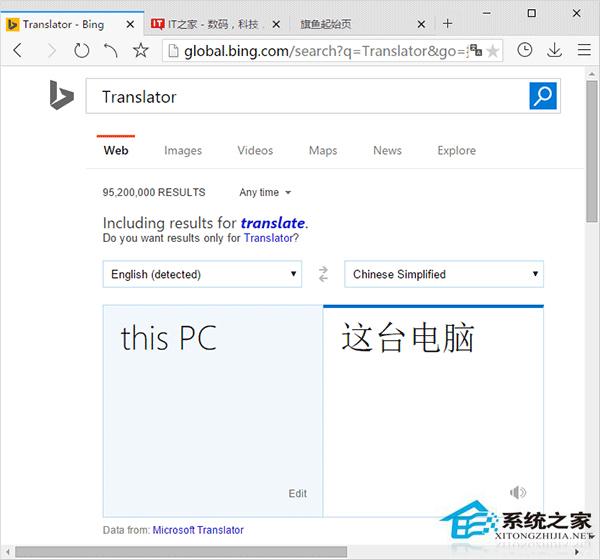Reload the page with the refresh icon
600x560 pixels.
82,50
